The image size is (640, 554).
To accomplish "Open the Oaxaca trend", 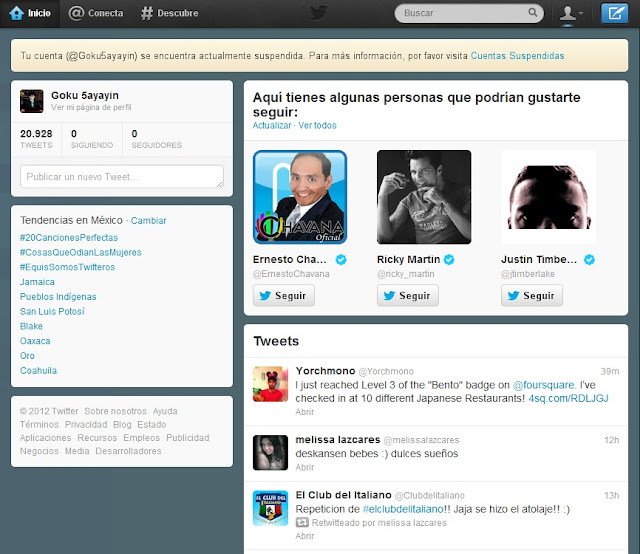I will point(35,341).
